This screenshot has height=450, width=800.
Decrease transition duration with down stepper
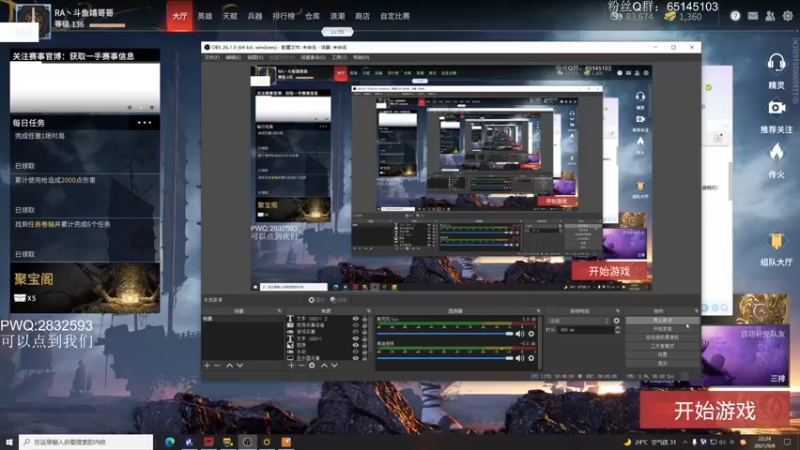point(617,332)
